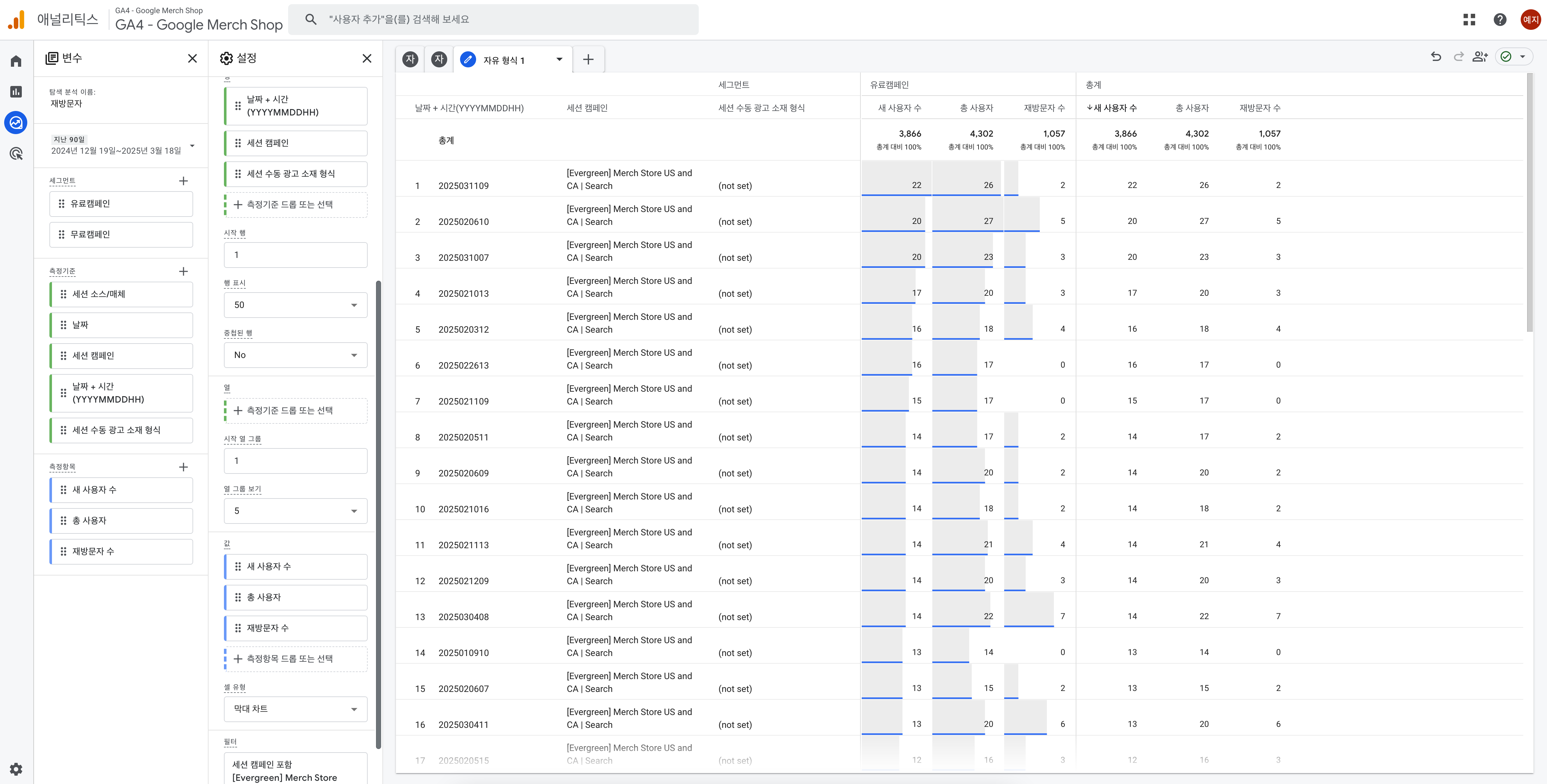Click the green check status icon
This screenshot has width=1547, height=784.
[x=1506, y=56]
